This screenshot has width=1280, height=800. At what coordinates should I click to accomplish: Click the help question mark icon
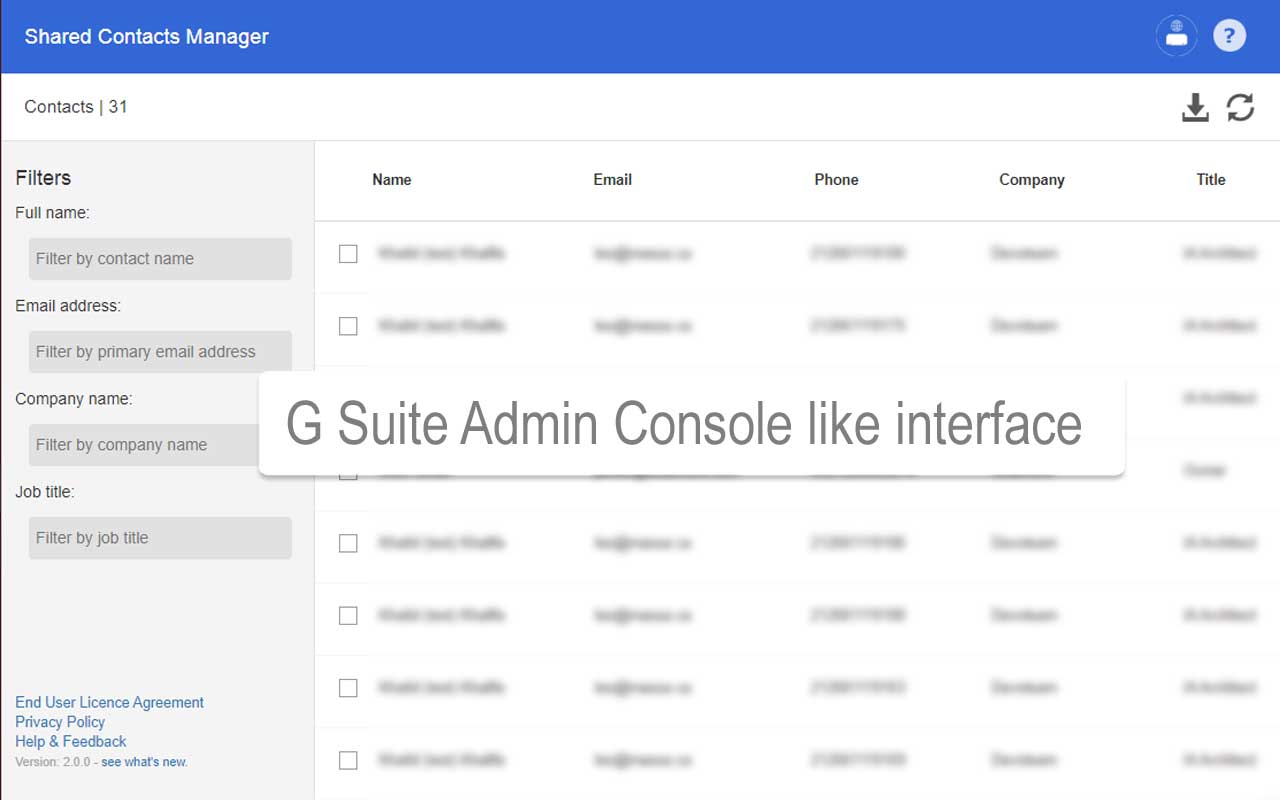click(1230, 36)
